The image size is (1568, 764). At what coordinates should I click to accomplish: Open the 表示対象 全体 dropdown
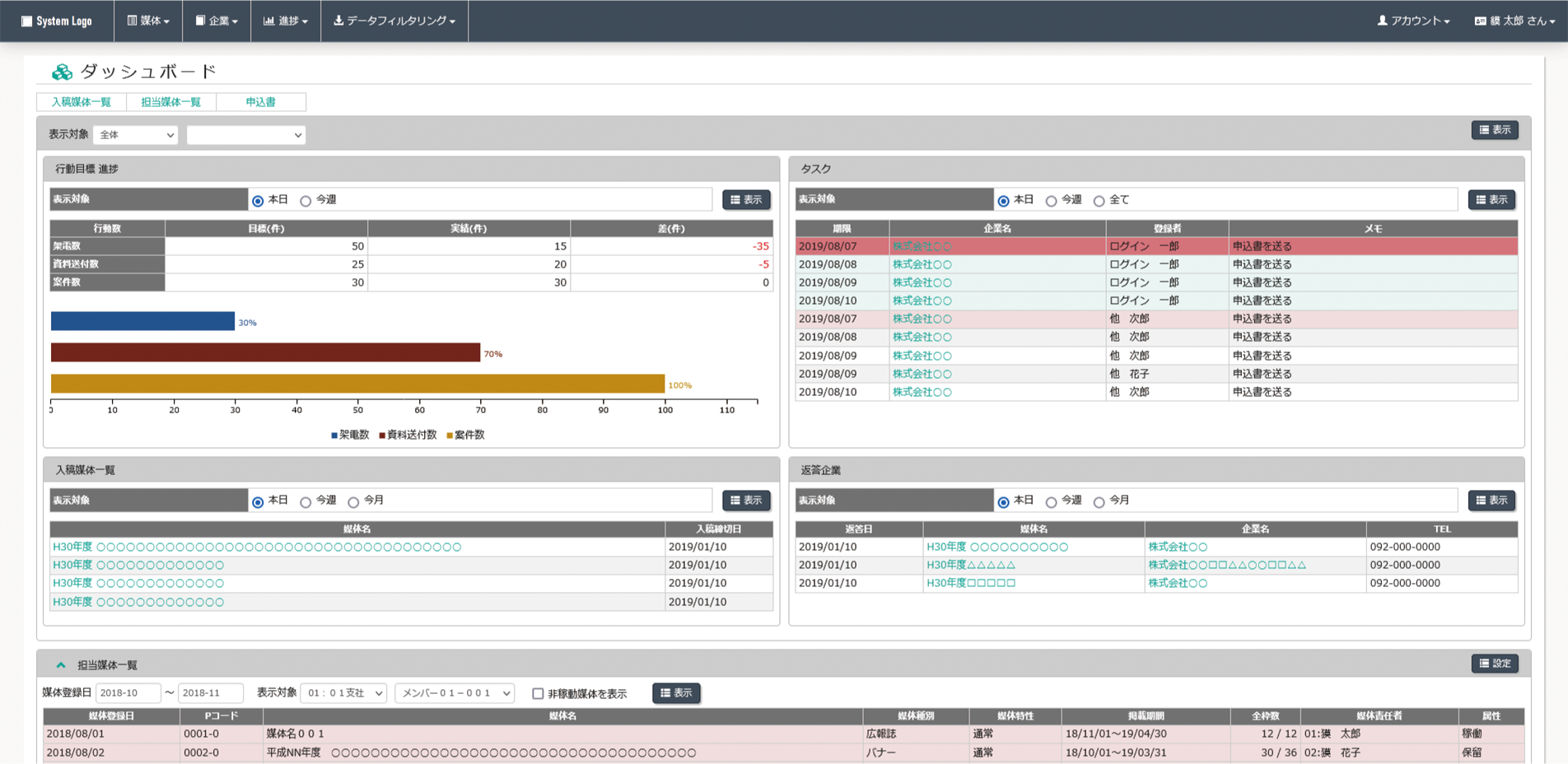coord(135,135)
